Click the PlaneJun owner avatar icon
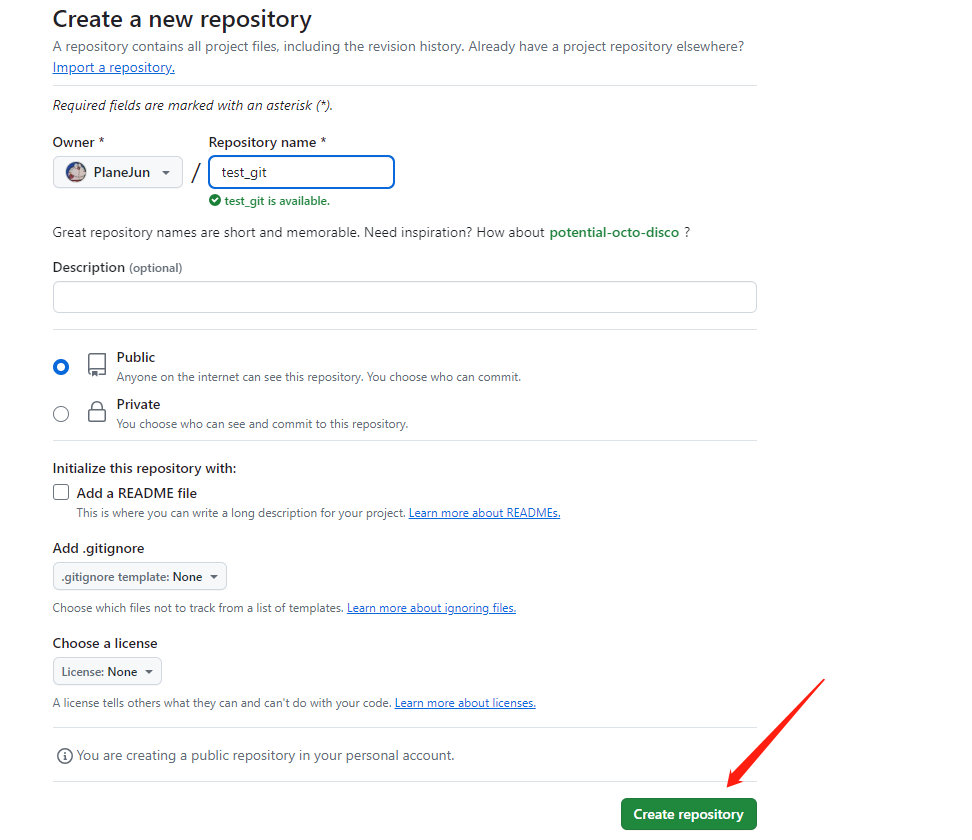The width and height of the screenshot is (972, 840). click(76, 172)
